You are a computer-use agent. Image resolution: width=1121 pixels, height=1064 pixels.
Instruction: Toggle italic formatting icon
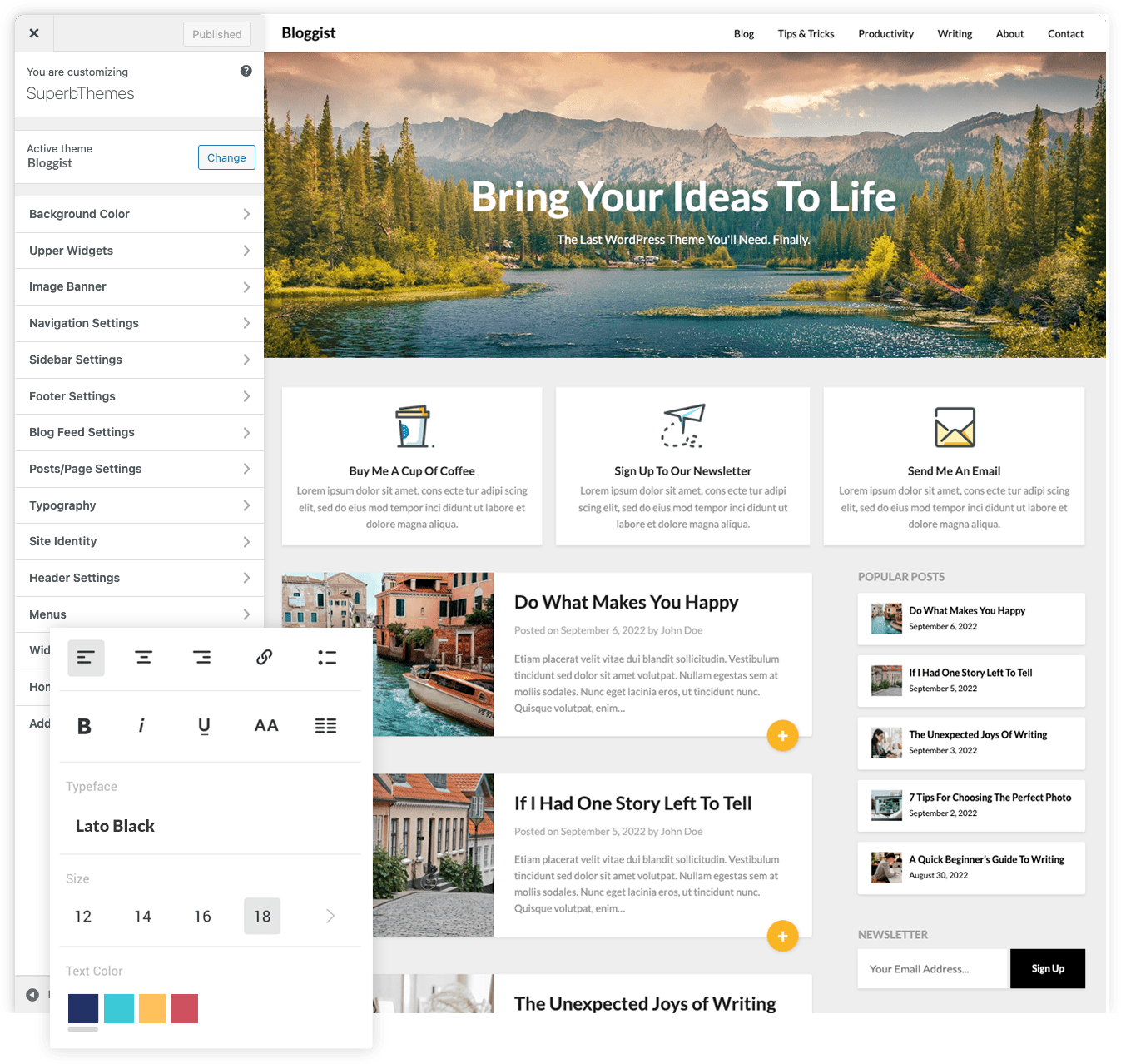(141, 726)
